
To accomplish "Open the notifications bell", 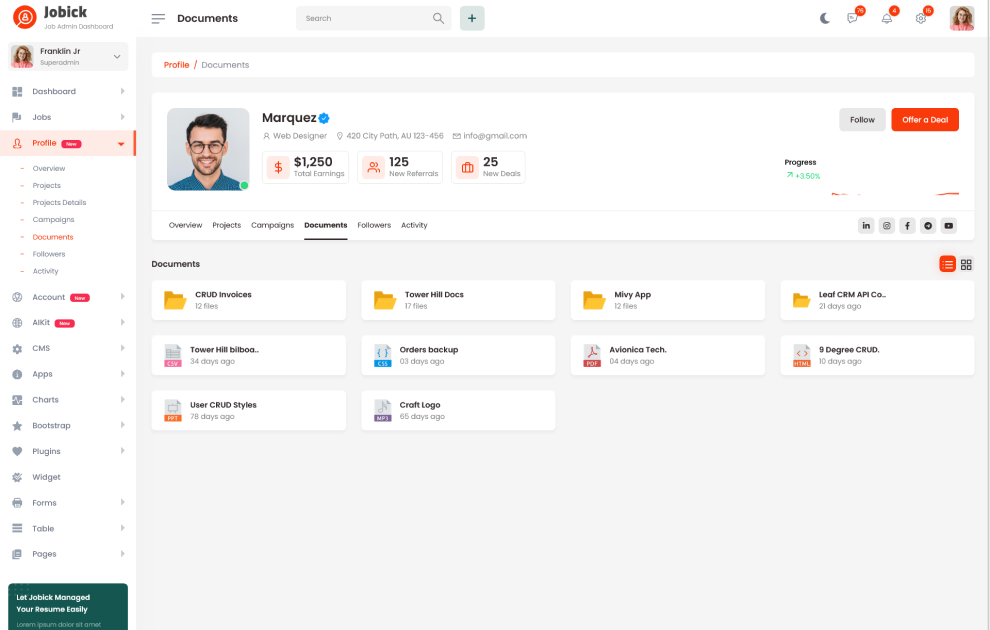I will (x=887, y=18).
